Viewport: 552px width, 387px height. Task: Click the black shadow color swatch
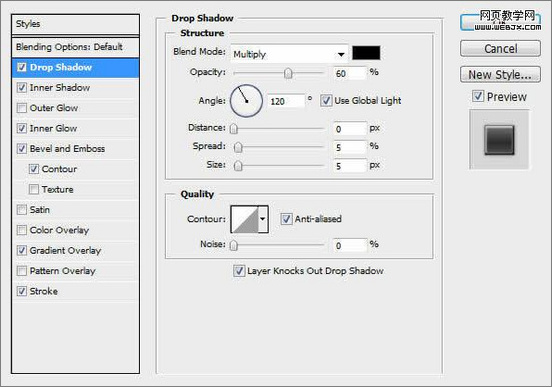tap(366, 53)
